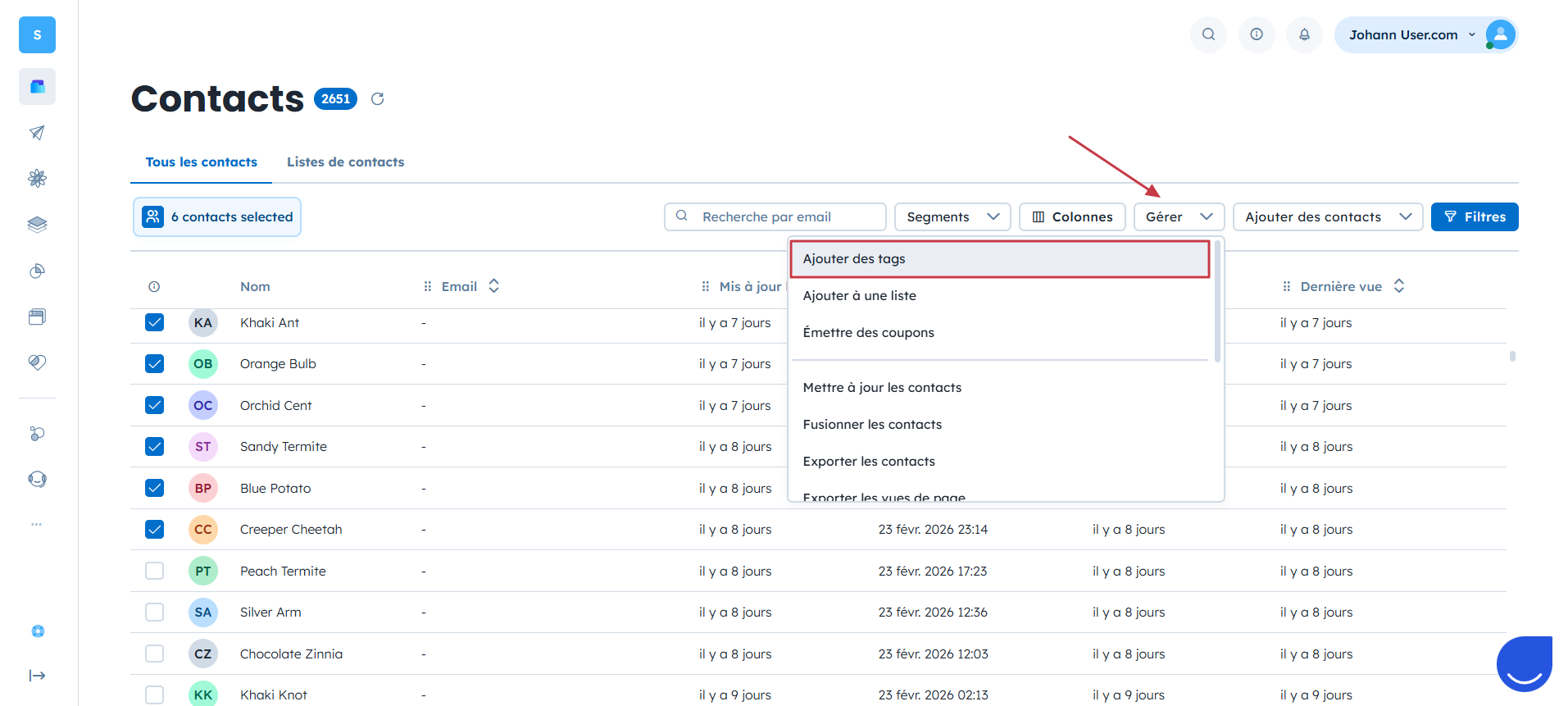Select Émettre des coupons menu item

tap(1000, 333)
